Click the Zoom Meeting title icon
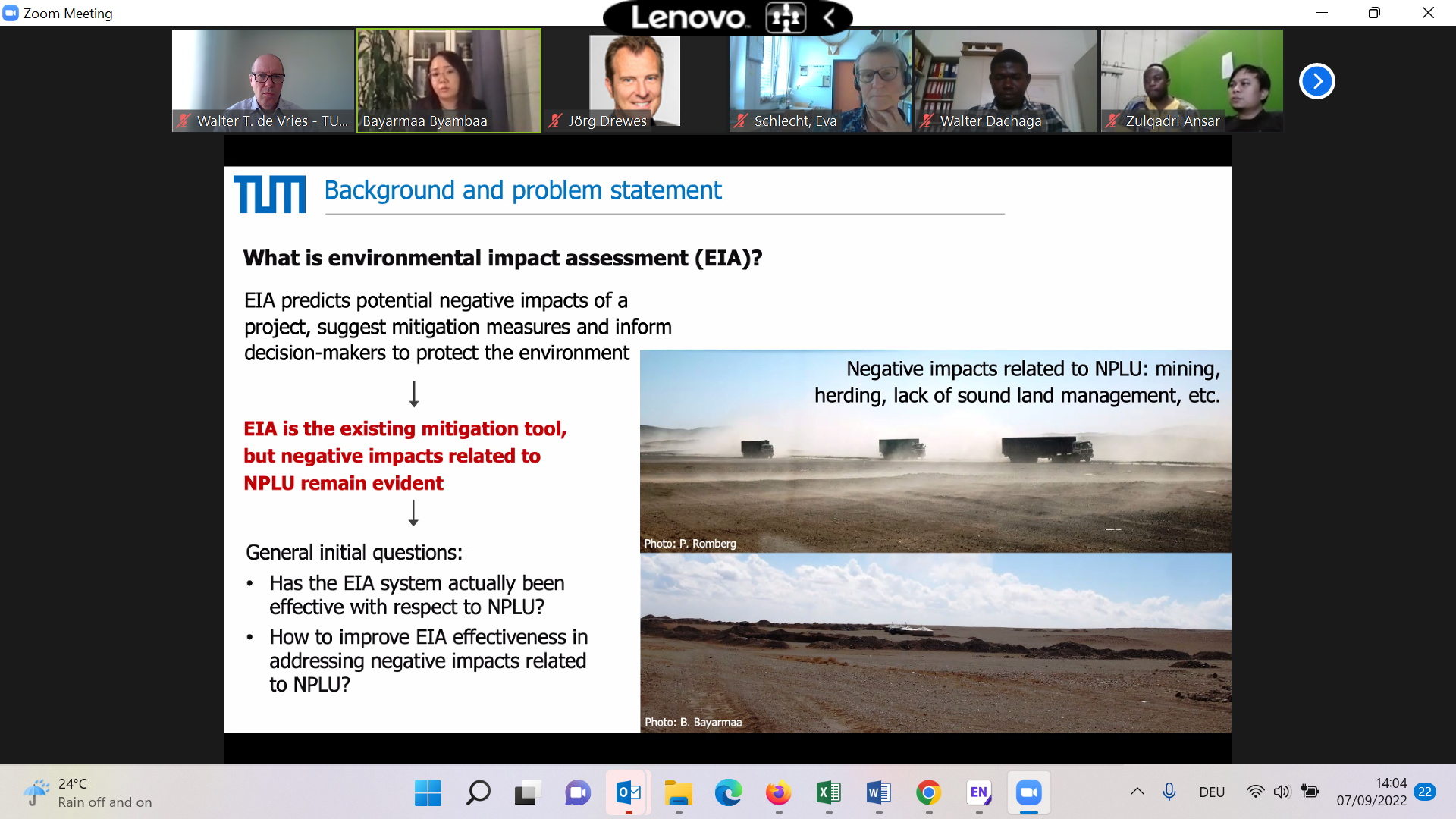The image size is (1456, 819). point(11,13)
